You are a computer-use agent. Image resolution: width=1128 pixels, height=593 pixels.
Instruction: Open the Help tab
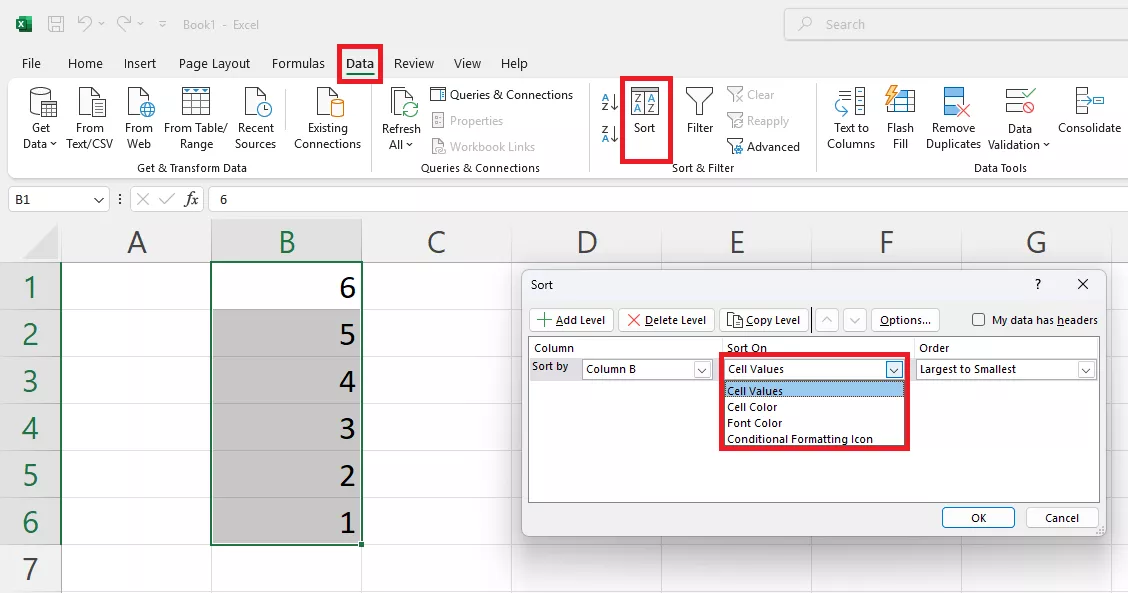[514, 63]
